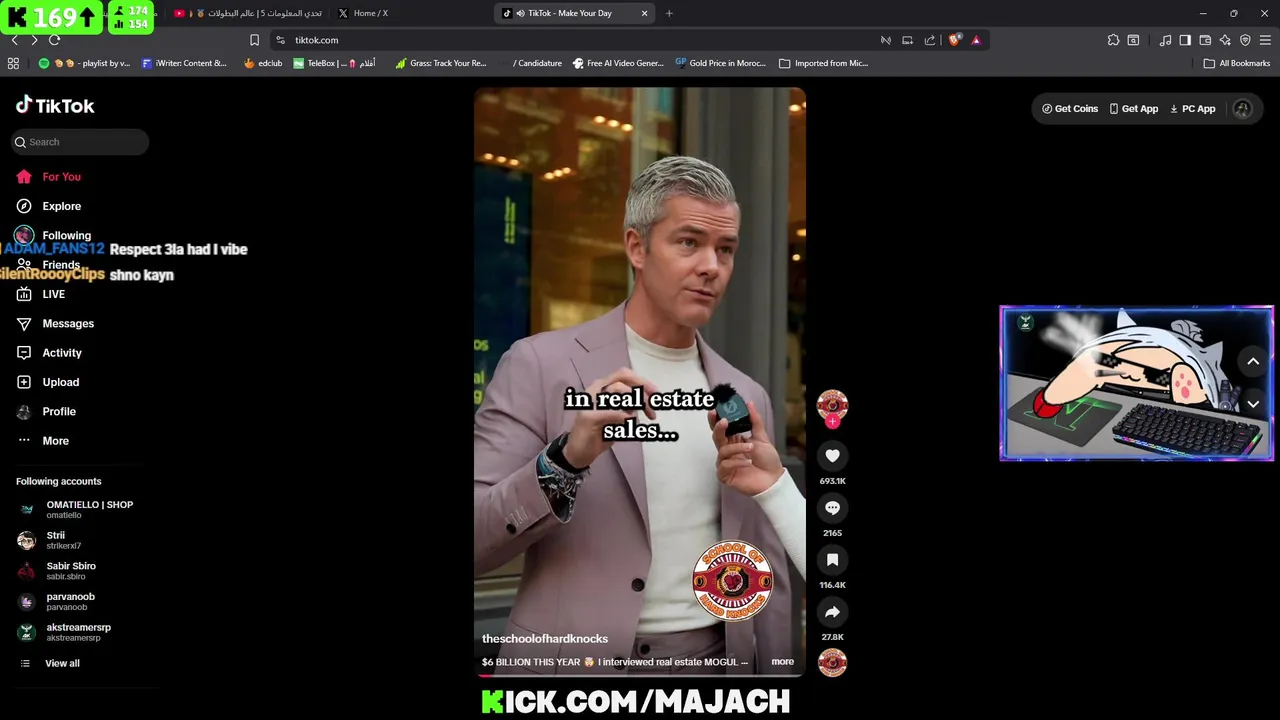Open the Imported from Mic... bookmarks folder
Image resolution: width=1280 pixels, height=720 pixels.
tap(823, 63)
